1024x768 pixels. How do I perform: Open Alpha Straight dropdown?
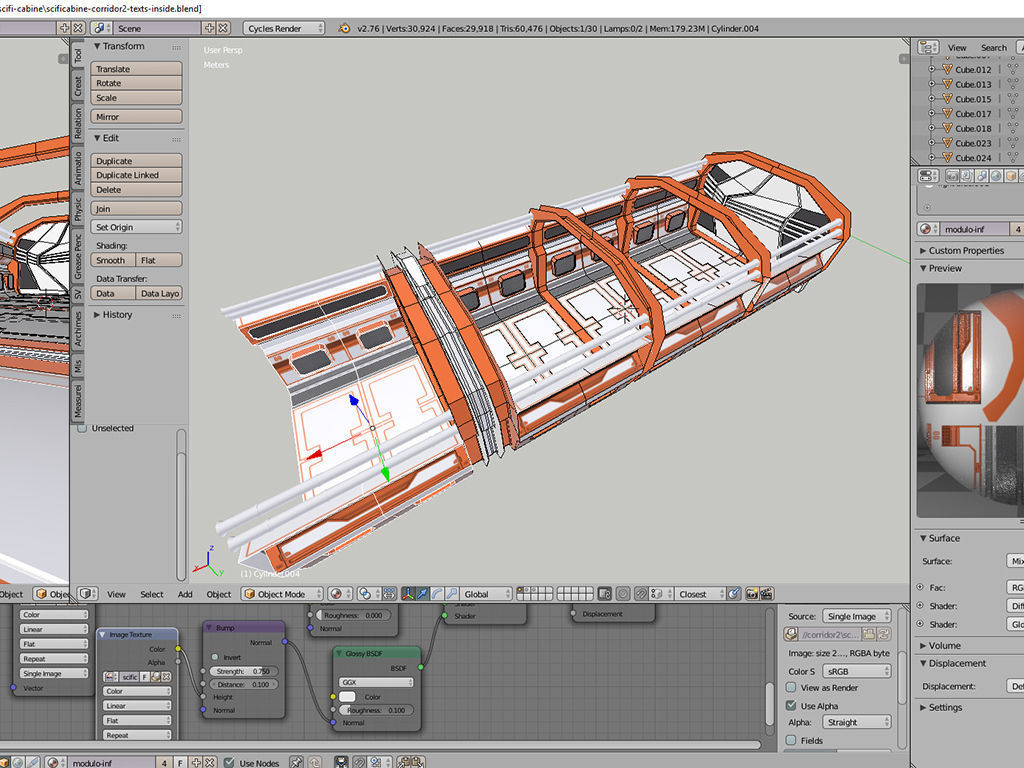[x=856, y=722]
